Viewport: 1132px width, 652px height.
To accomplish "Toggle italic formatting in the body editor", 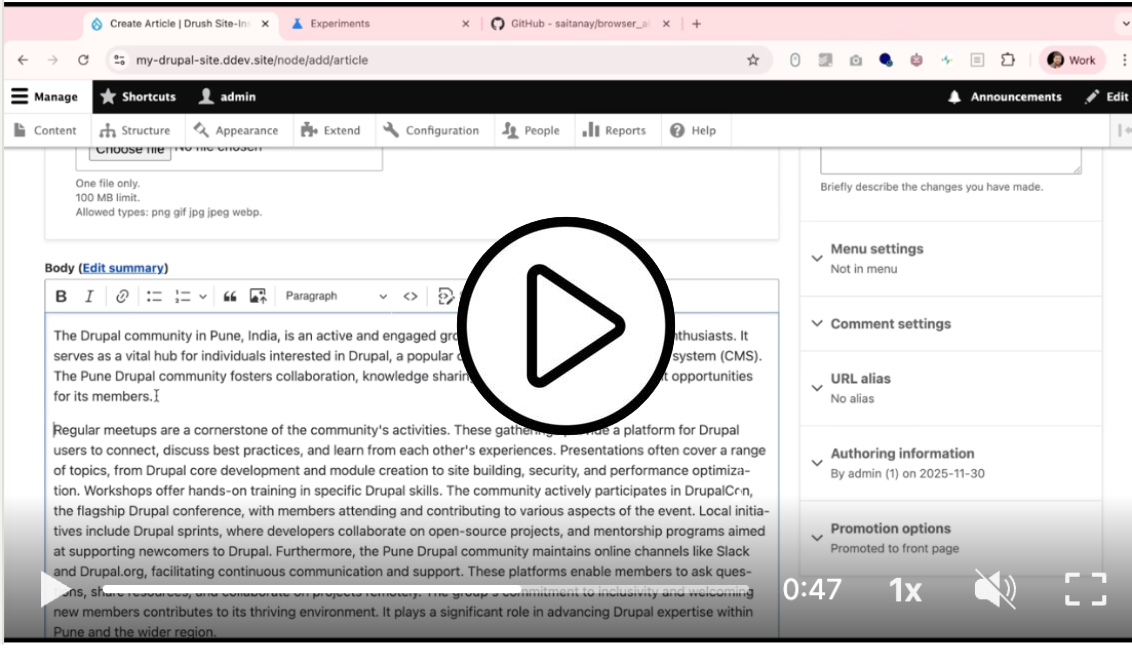I will point(89,296).
